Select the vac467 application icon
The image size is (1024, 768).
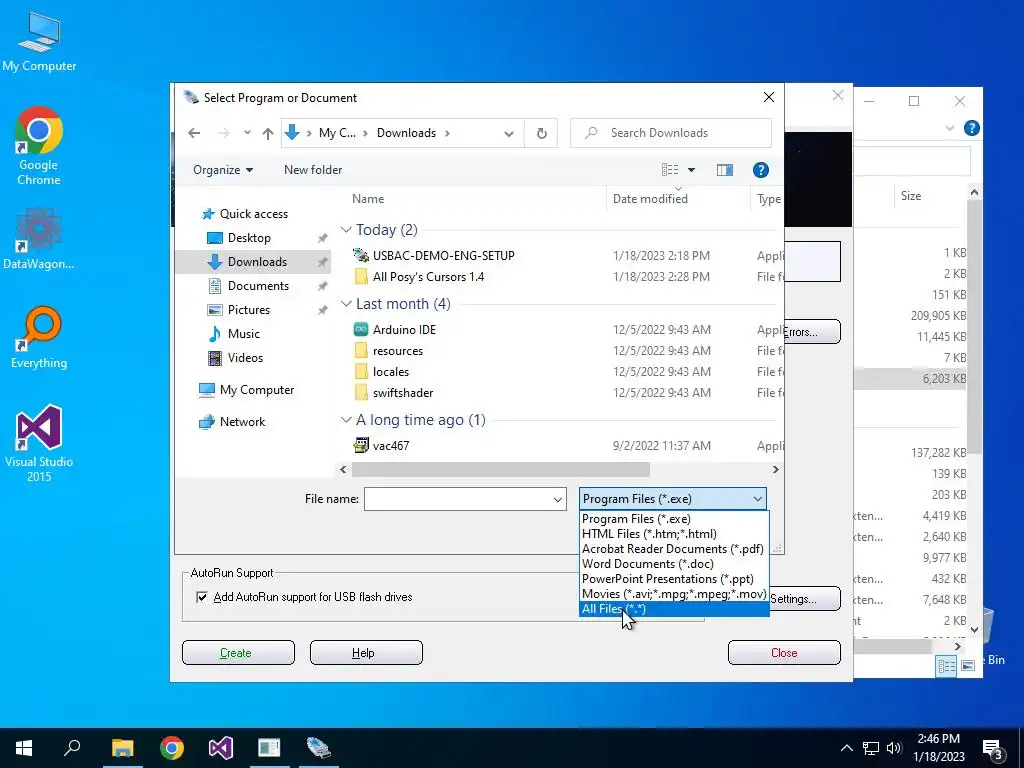360,445
